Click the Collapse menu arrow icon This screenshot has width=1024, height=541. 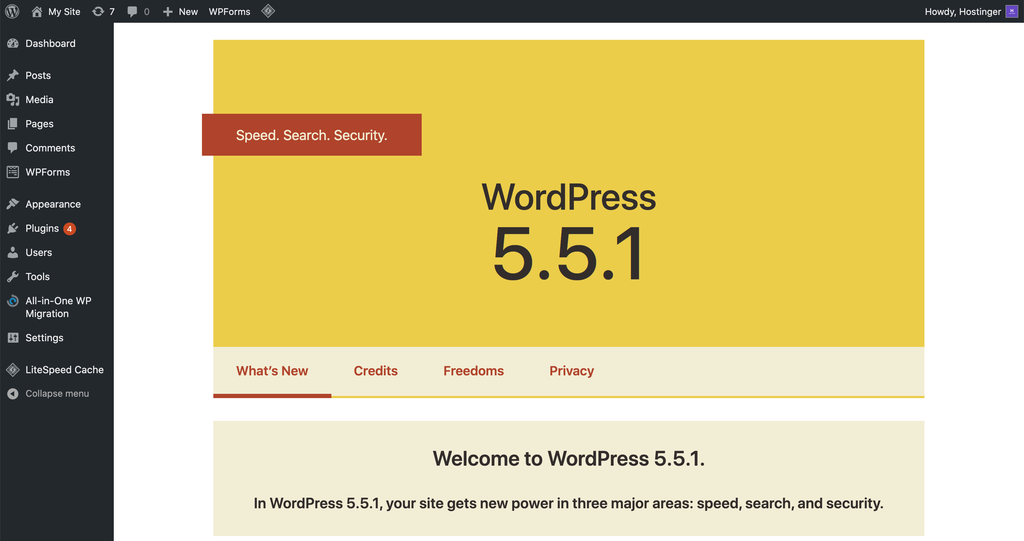click(x=12, y=393)
